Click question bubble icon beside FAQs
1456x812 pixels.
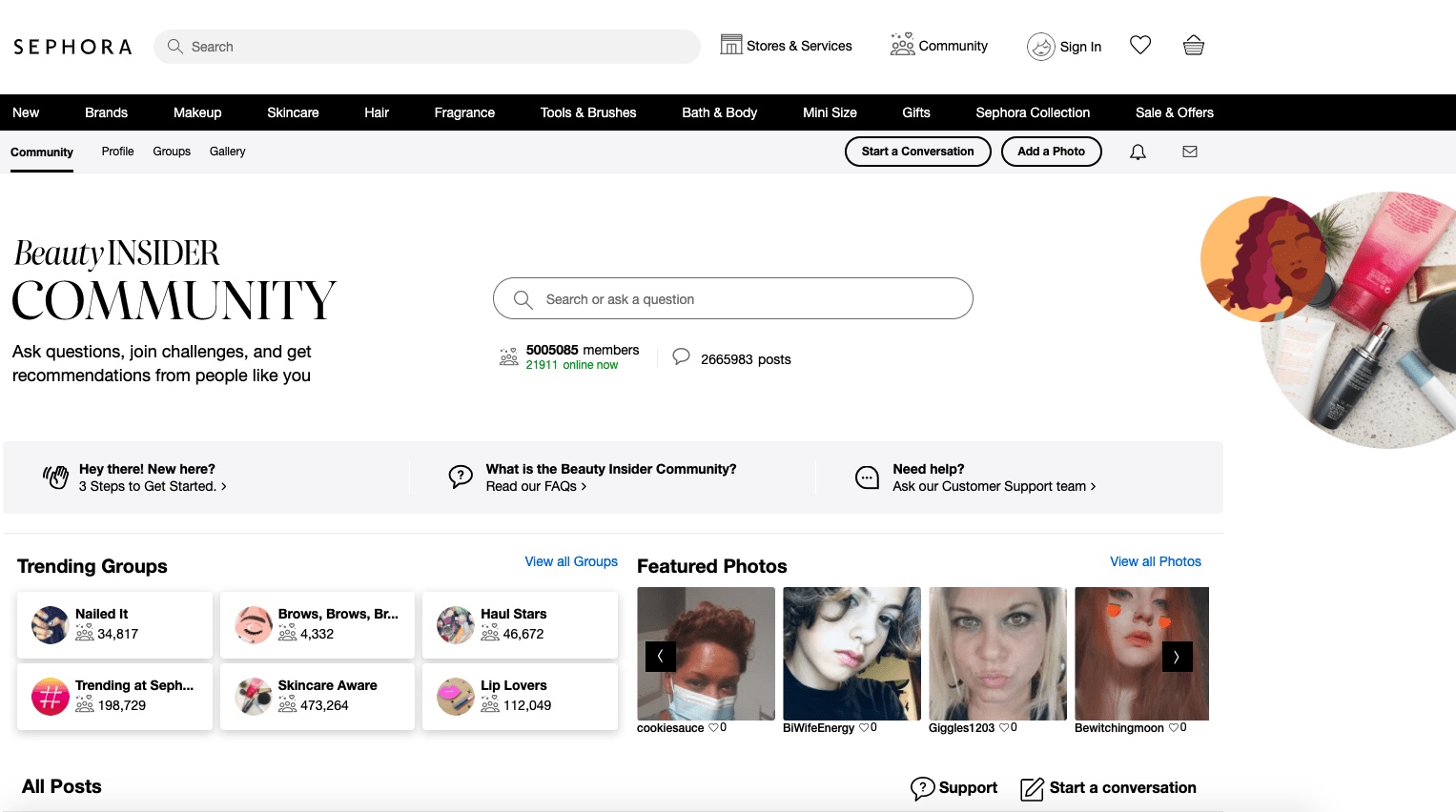461,477
